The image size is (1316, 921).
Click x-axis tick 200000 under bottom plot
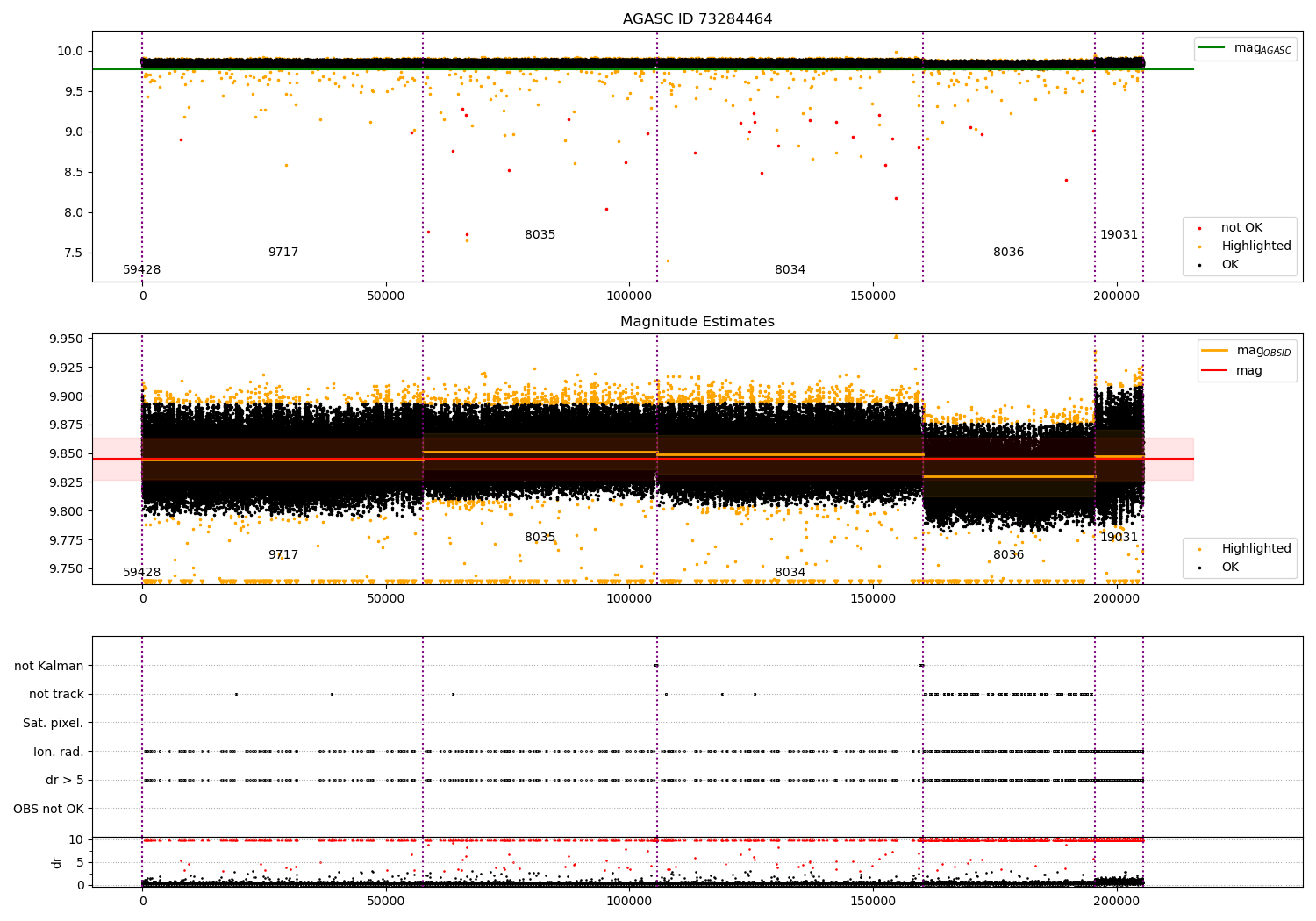pos(1117,902)
